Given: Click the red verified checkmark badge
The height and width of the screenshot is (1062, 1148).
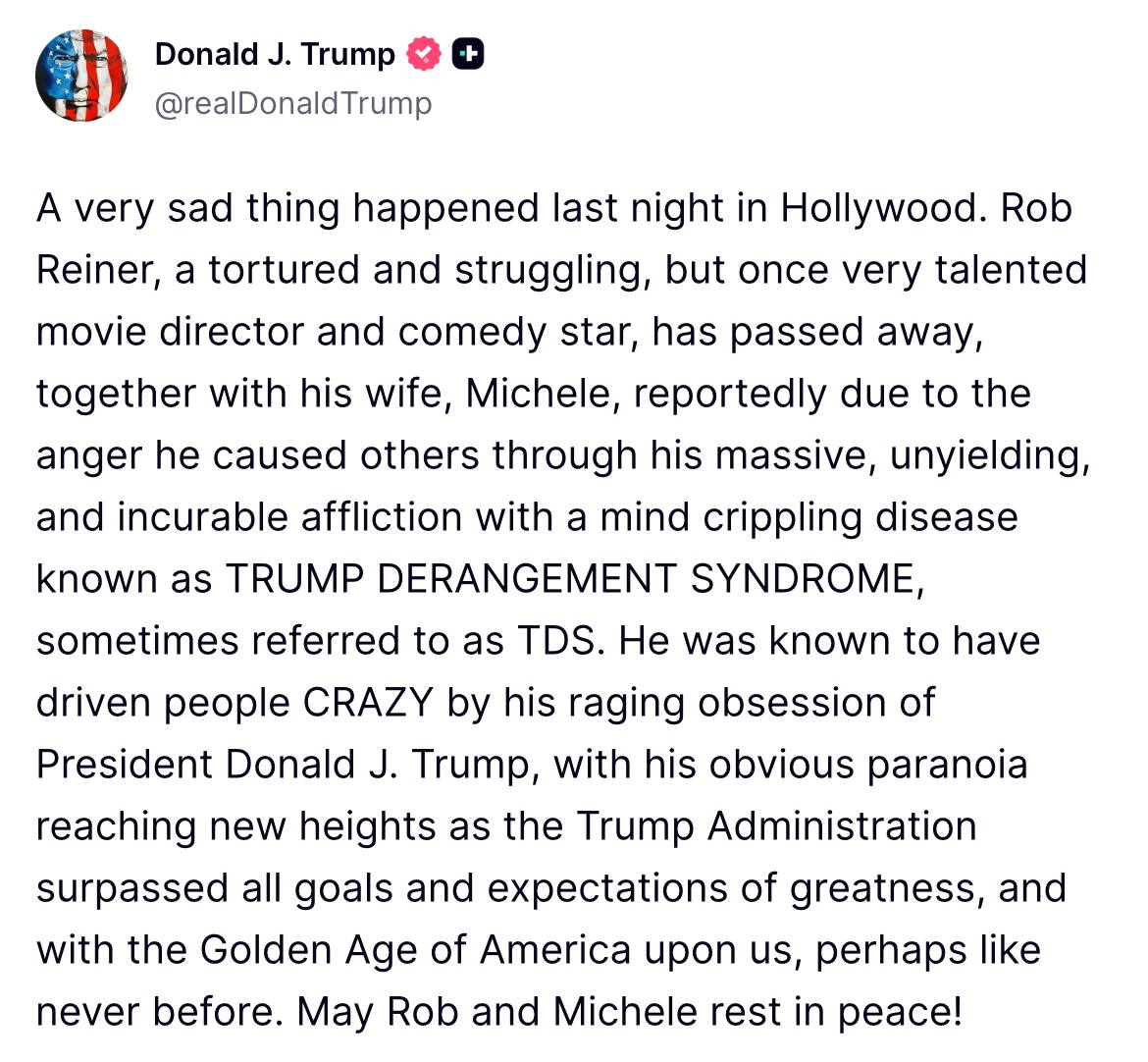Looking at the screenshot, I should click(x=424, y=55).
